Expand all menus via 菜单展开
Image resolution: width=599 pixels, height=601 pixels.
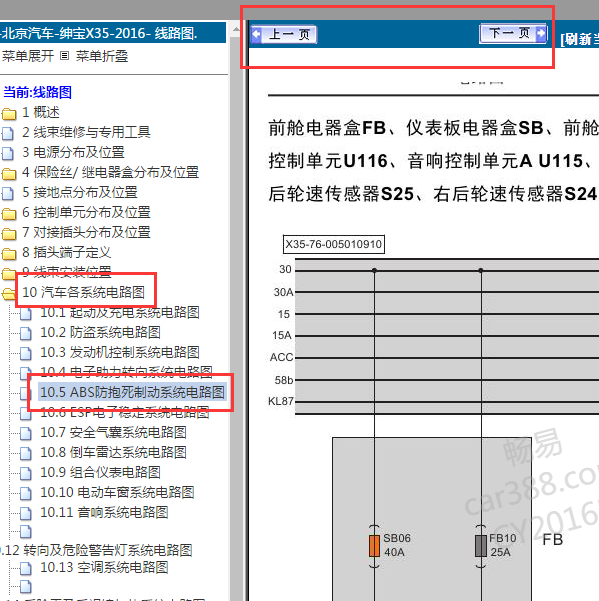[x=28, y=56]
